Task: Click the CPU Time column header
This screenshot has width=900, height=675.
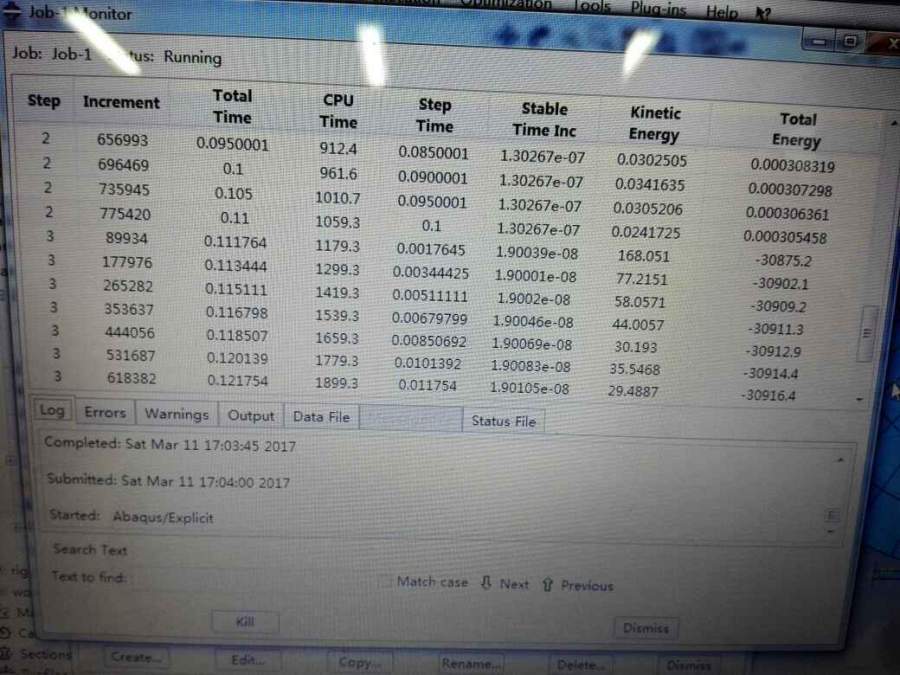Action: [338, 111]
